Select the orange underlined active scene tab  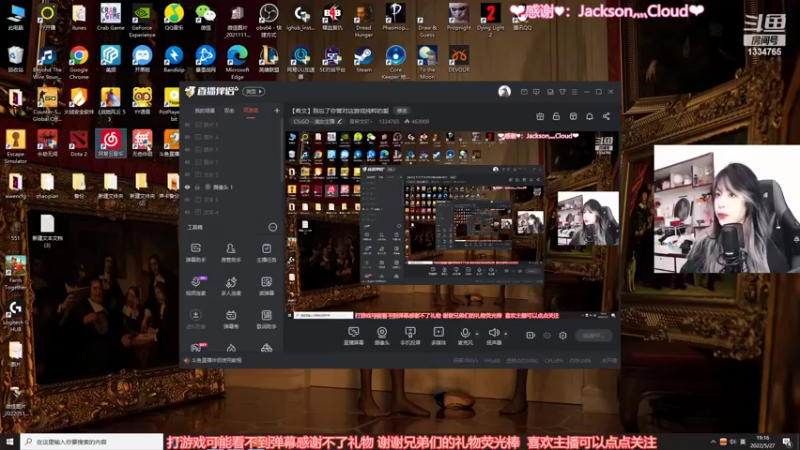[251, 111]
